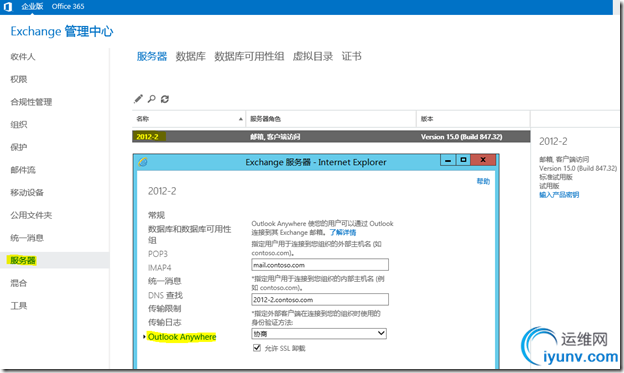
Task: Open 保护 in left navigation
Action: 19,147
